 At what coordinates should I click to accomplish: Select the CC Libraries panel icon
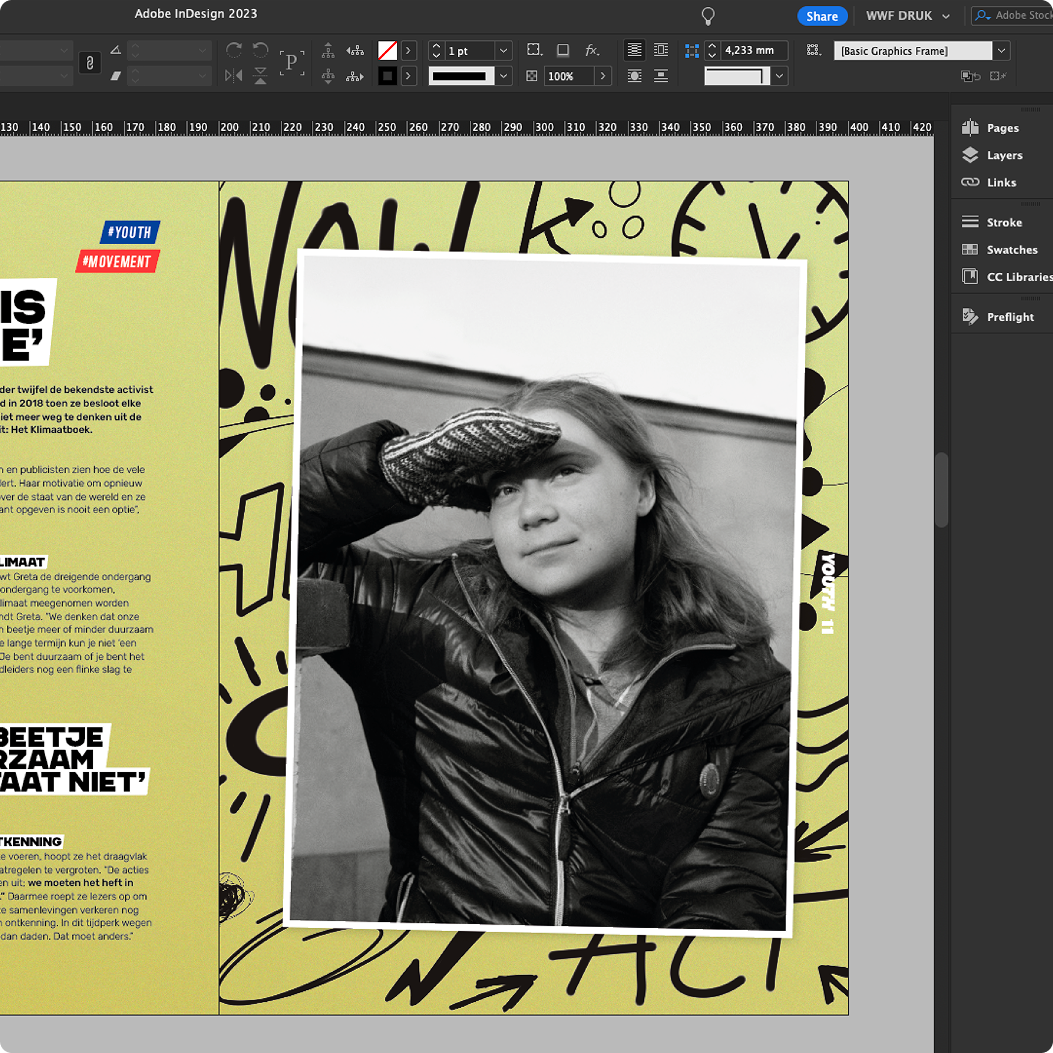coord(970,277)
